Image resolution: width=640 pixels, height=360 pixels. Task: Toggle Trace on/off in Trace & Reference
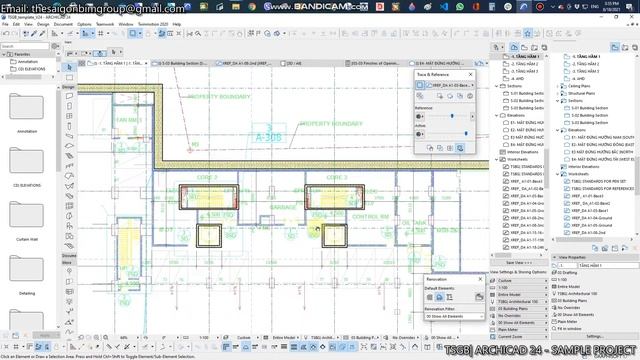click(420, 85)
